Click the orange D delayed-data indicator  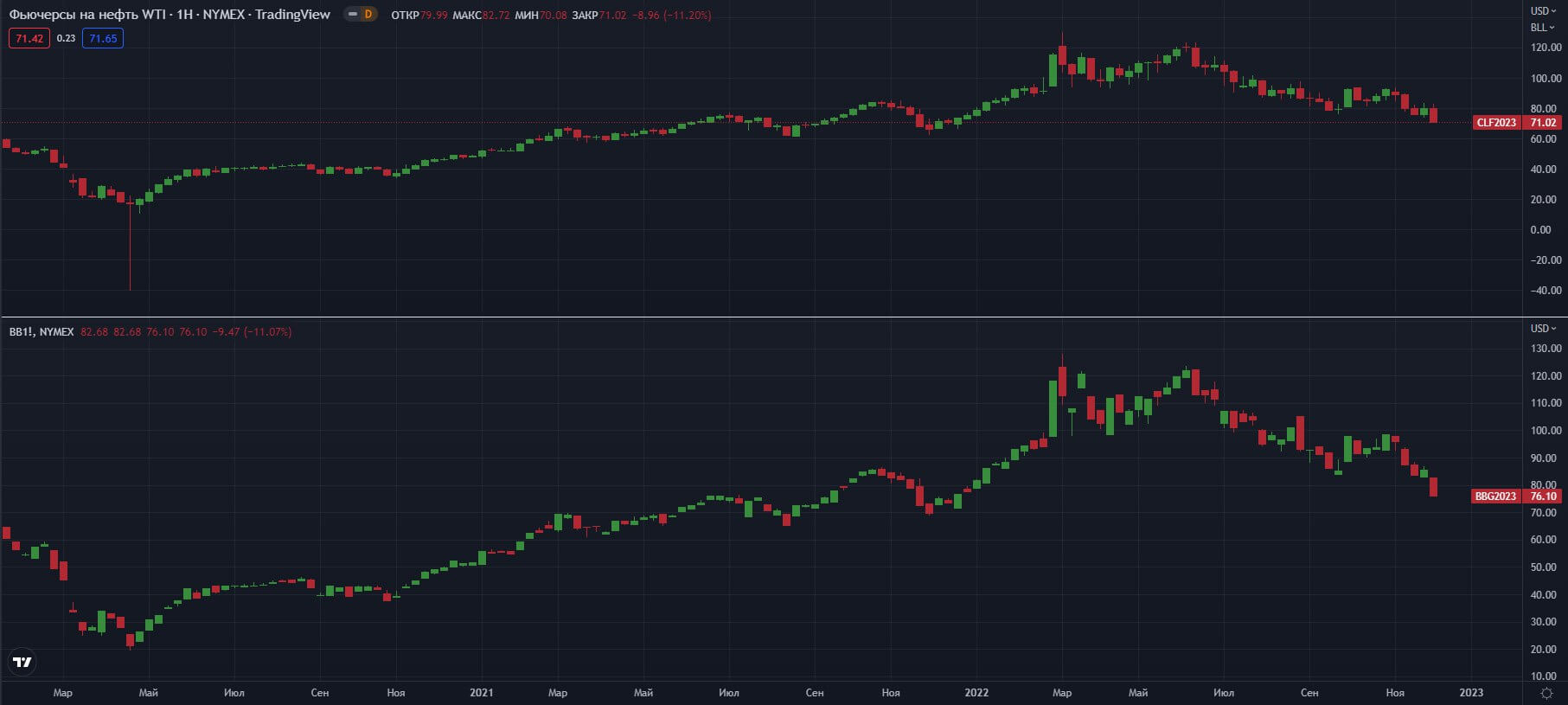[368, 15]
